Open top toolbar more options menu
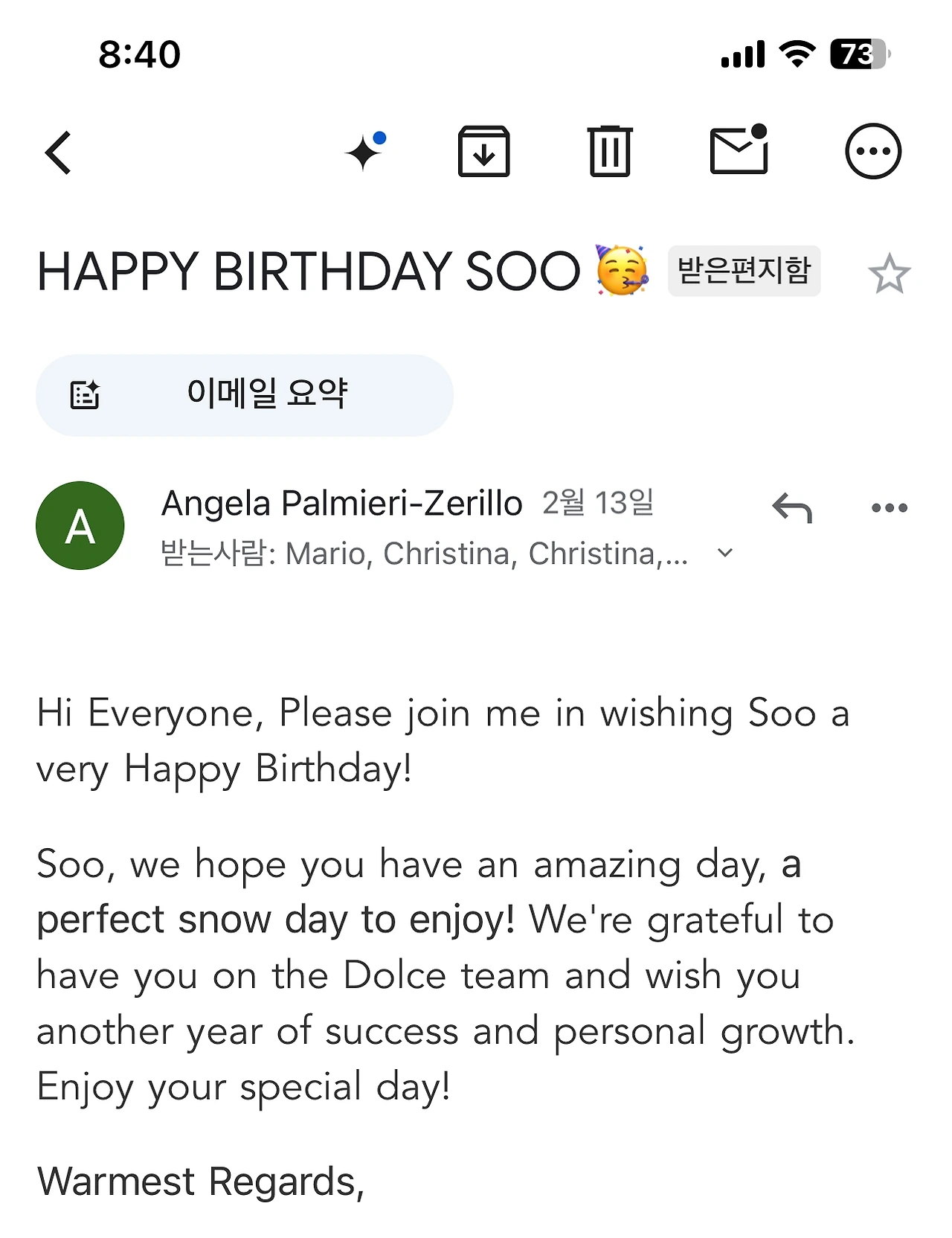Image resolution: width=952 pixels, height=1238 pixels. [872, 152]
